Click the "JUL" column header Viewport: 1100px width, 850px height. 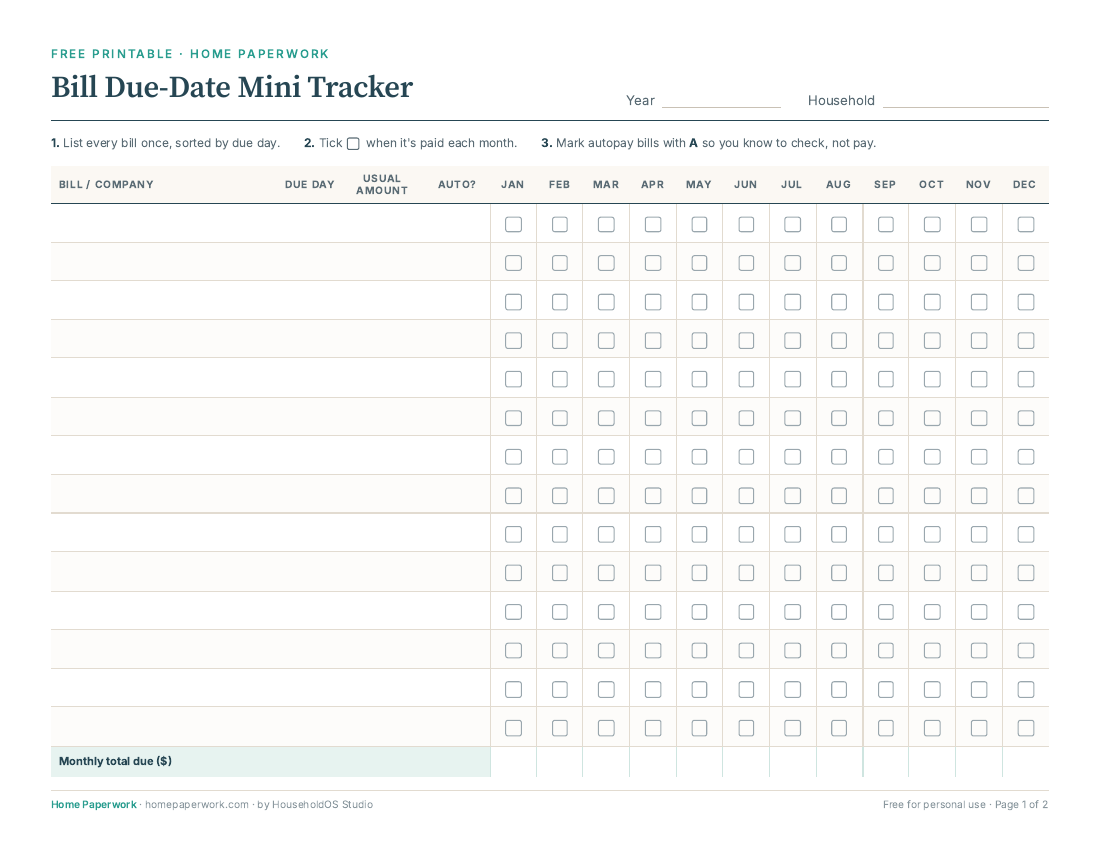[791, 184]
